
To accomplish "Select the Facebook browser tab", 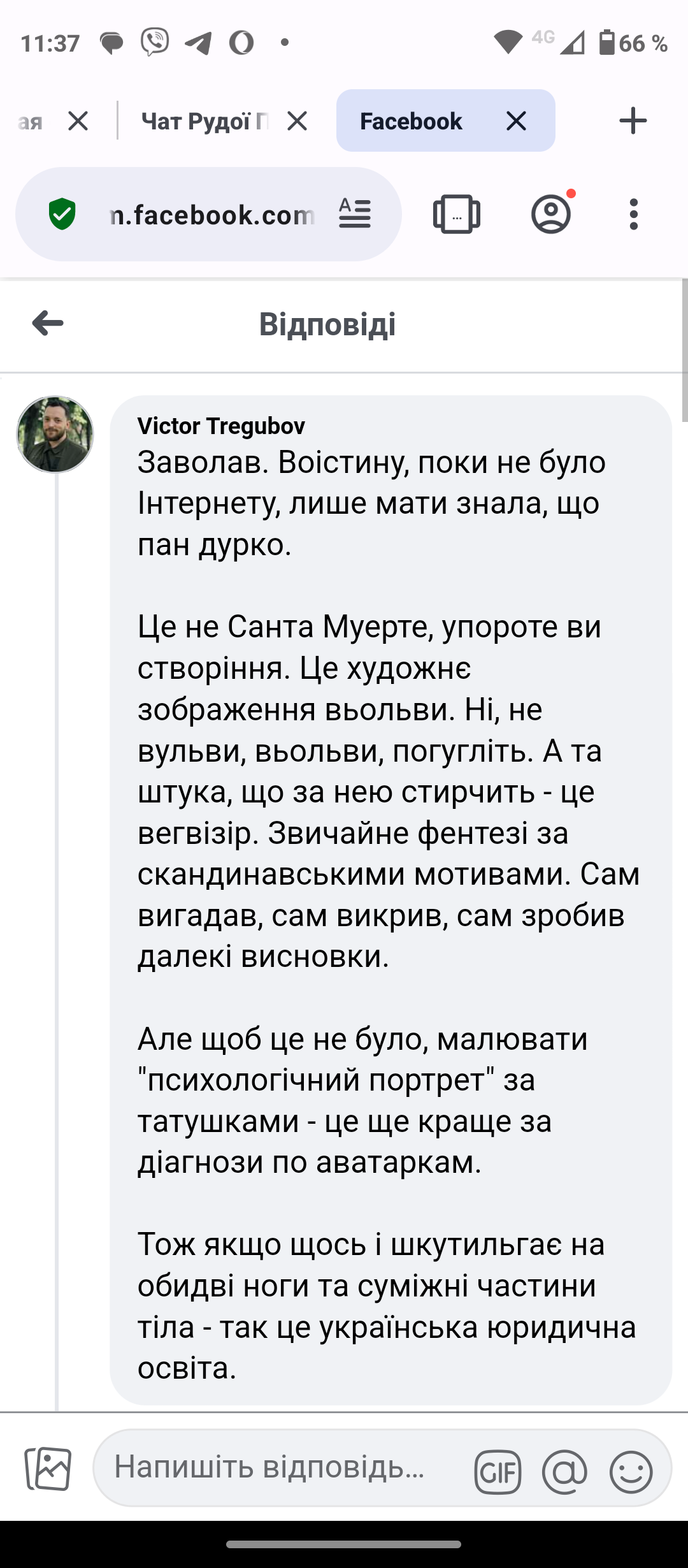I will click(411, 121).
